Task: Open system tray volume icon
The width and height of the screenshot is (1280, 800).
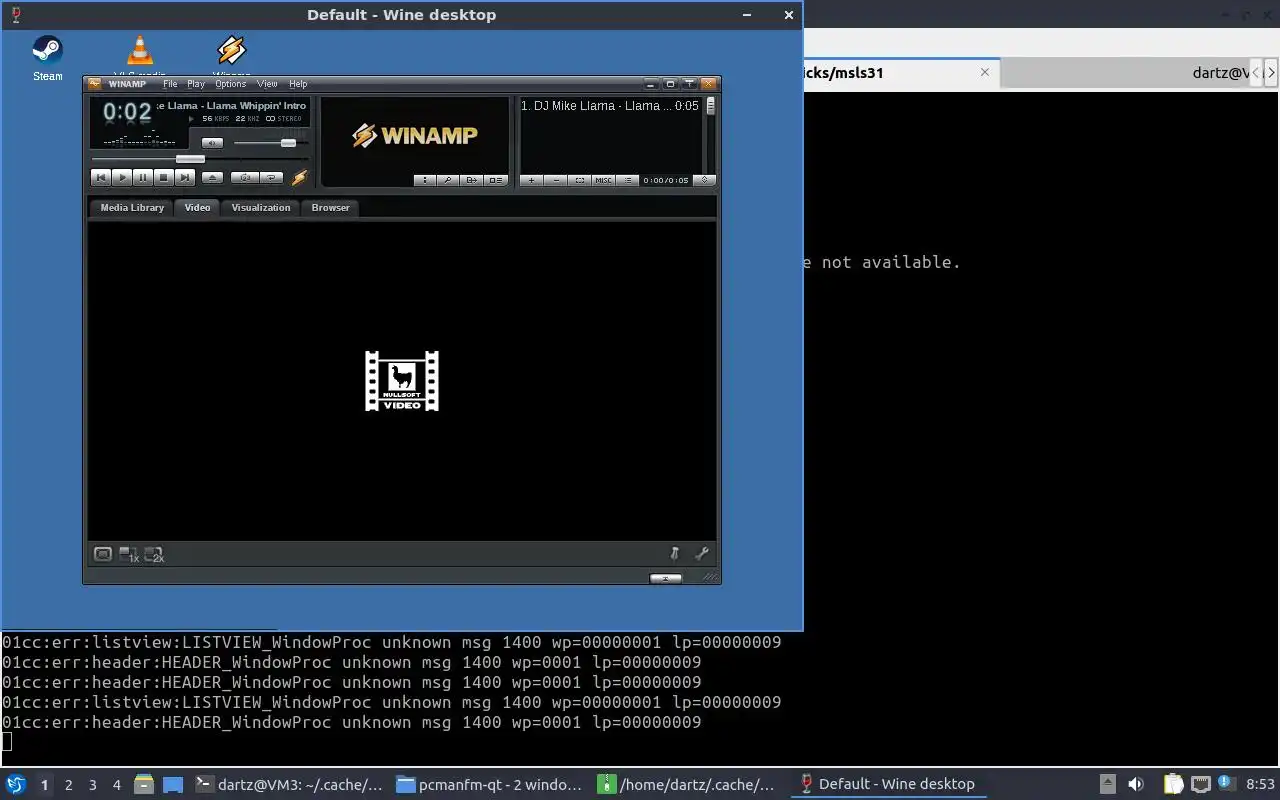Action: [1136, 784]
